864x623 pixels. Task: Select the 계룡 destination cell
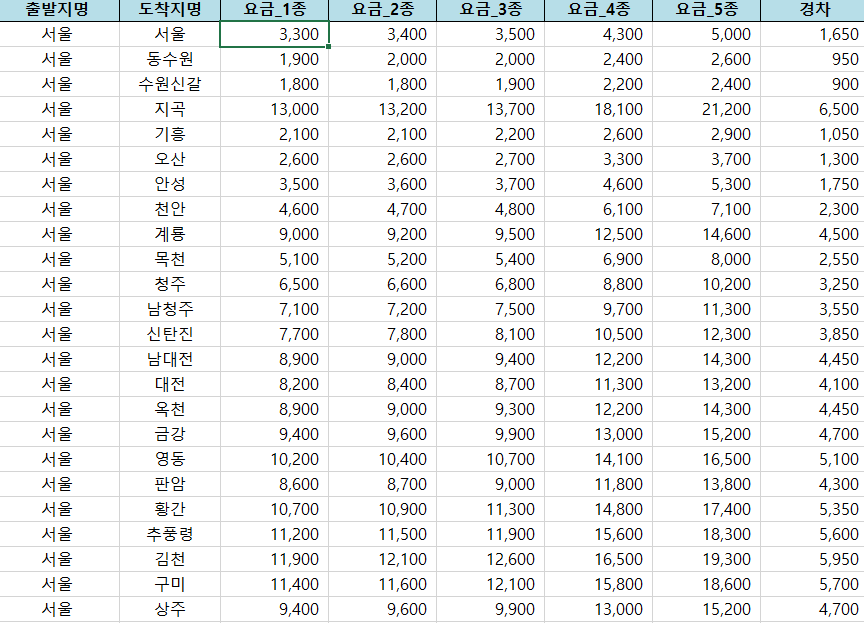click(x=170, y=234)
